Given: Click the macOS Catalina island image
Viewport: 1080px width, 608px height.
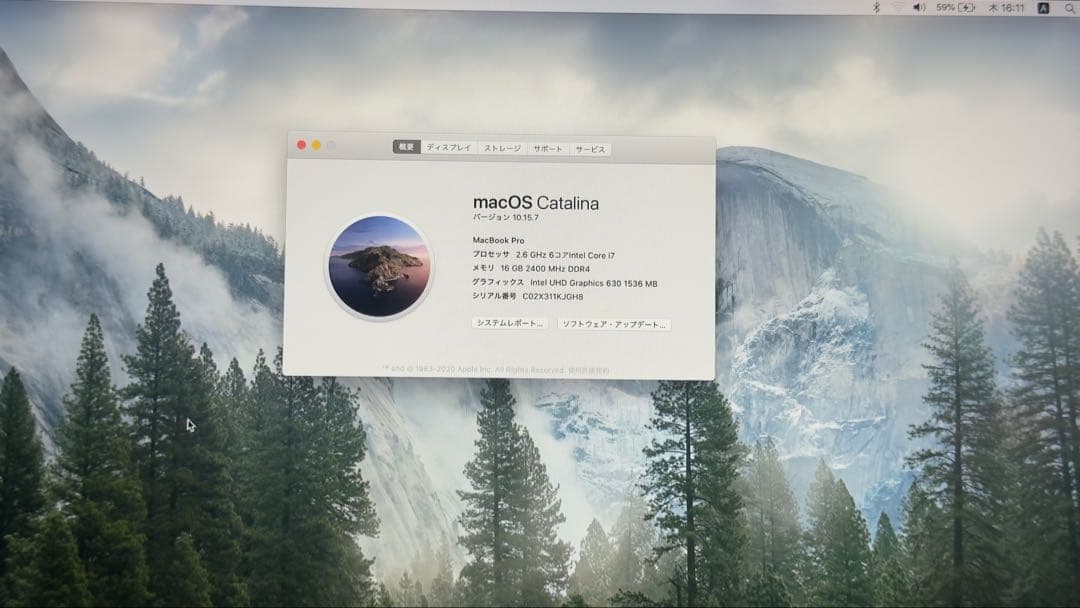Looking at the screenshot, I should coord(377,263).
